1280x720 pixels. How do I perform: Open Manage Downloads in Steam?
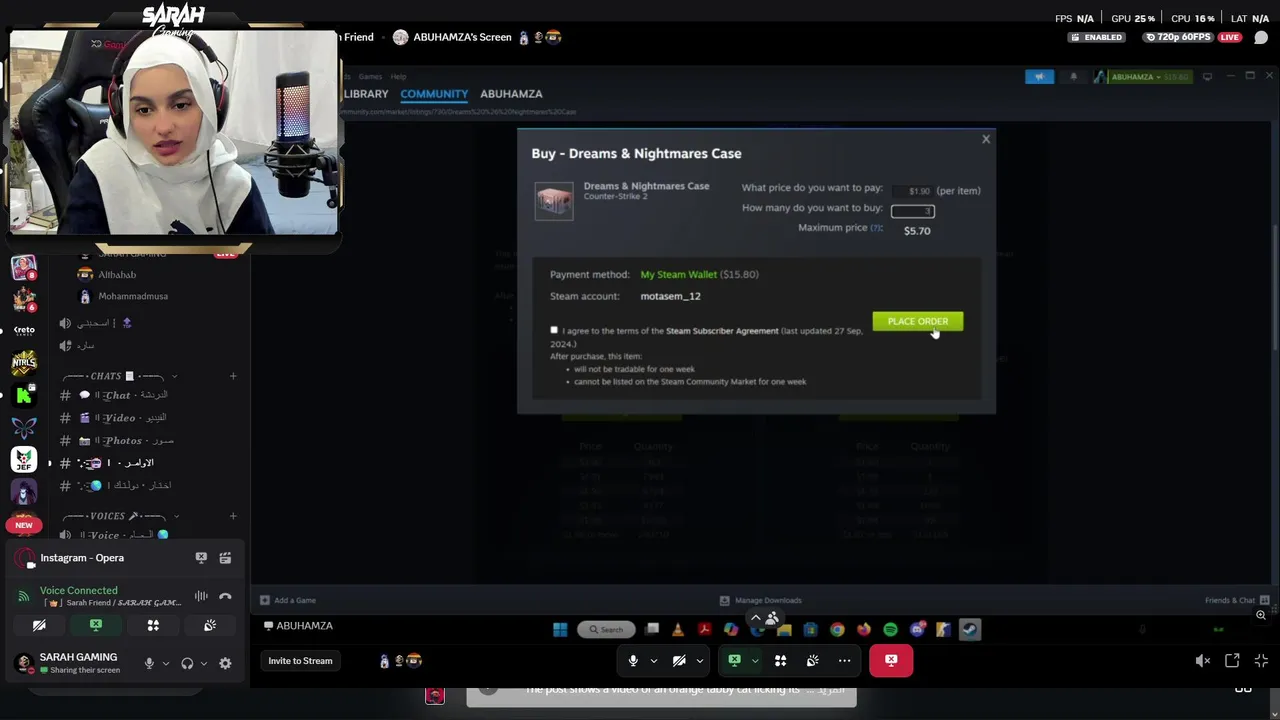[761, 600]
